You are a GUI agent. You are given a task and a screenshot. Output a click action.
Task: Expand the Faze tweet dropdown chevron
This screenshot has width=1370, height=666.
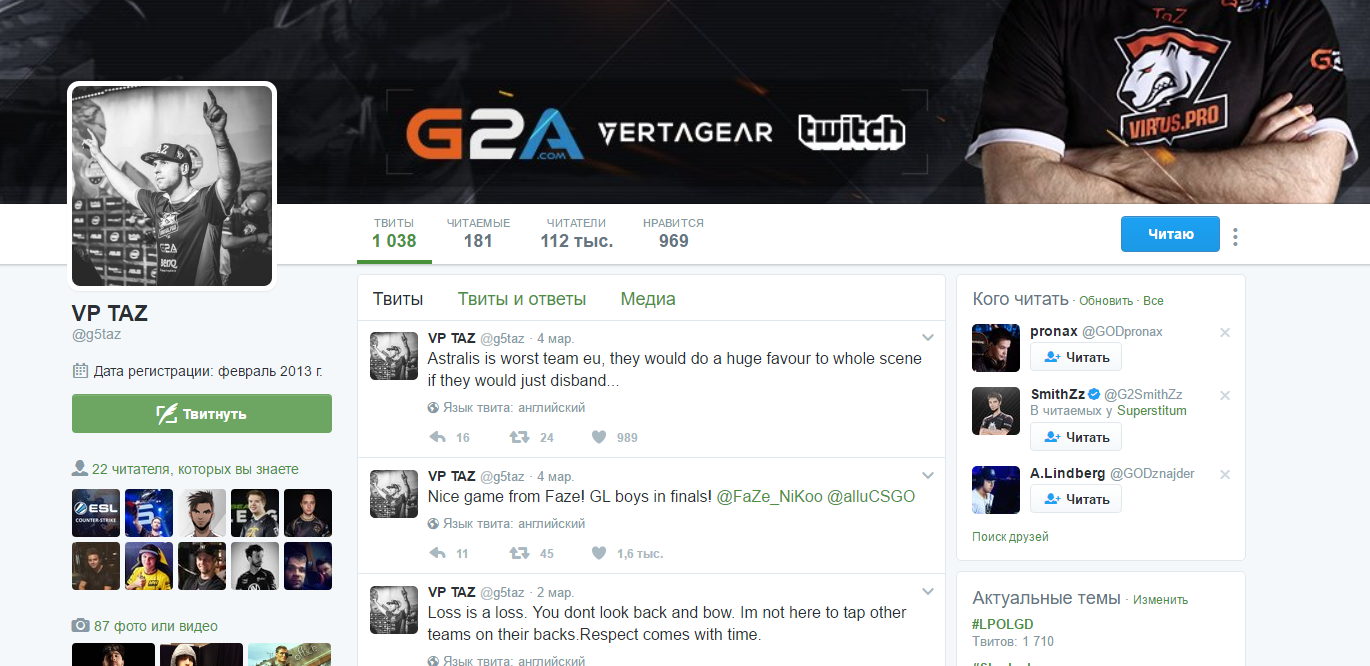pyautogui.click(x=927, y=475)
